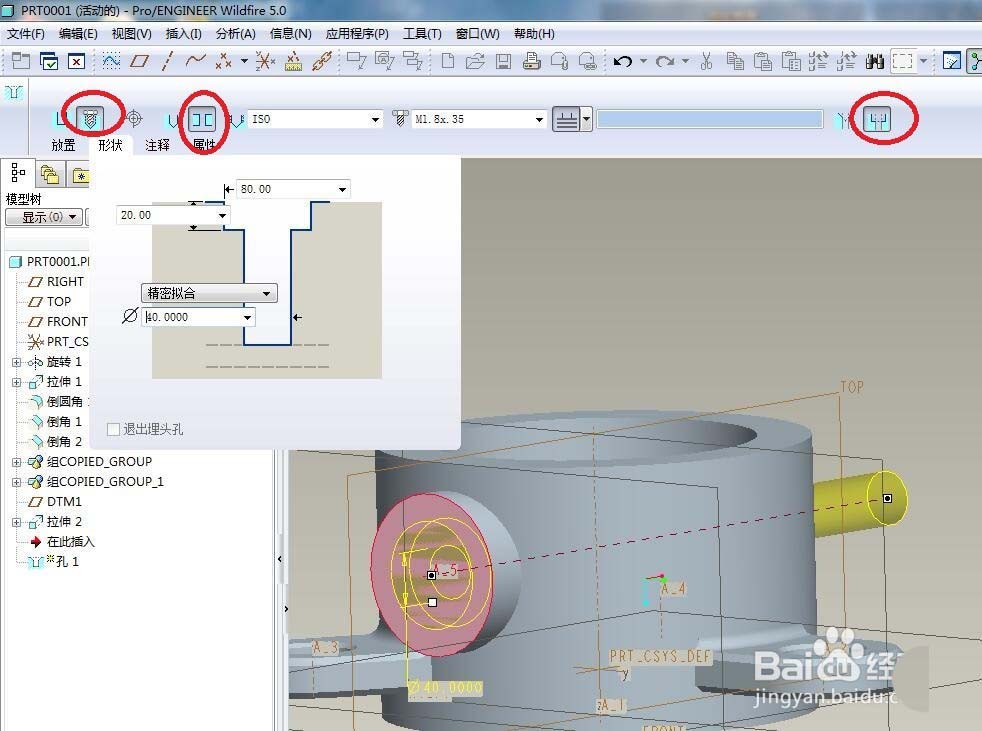Open the 放置 (Placement) tab

(63, 145)
